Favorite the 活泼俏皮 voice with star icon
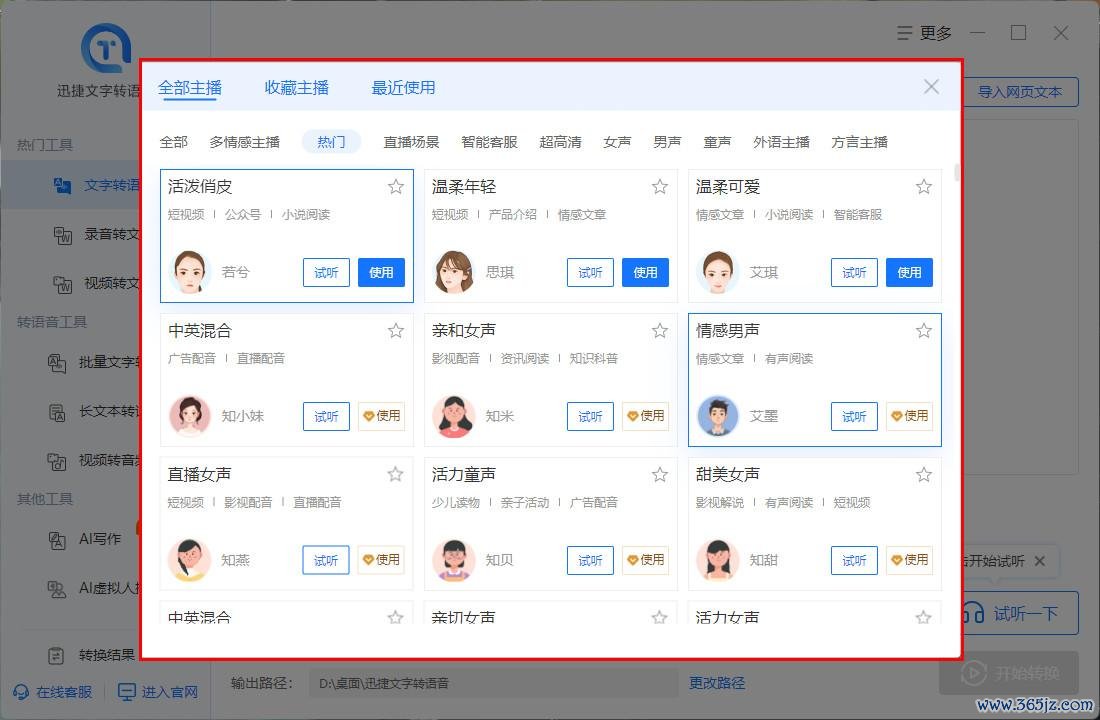Screen dimensions: 1100x720 [396, 187]
